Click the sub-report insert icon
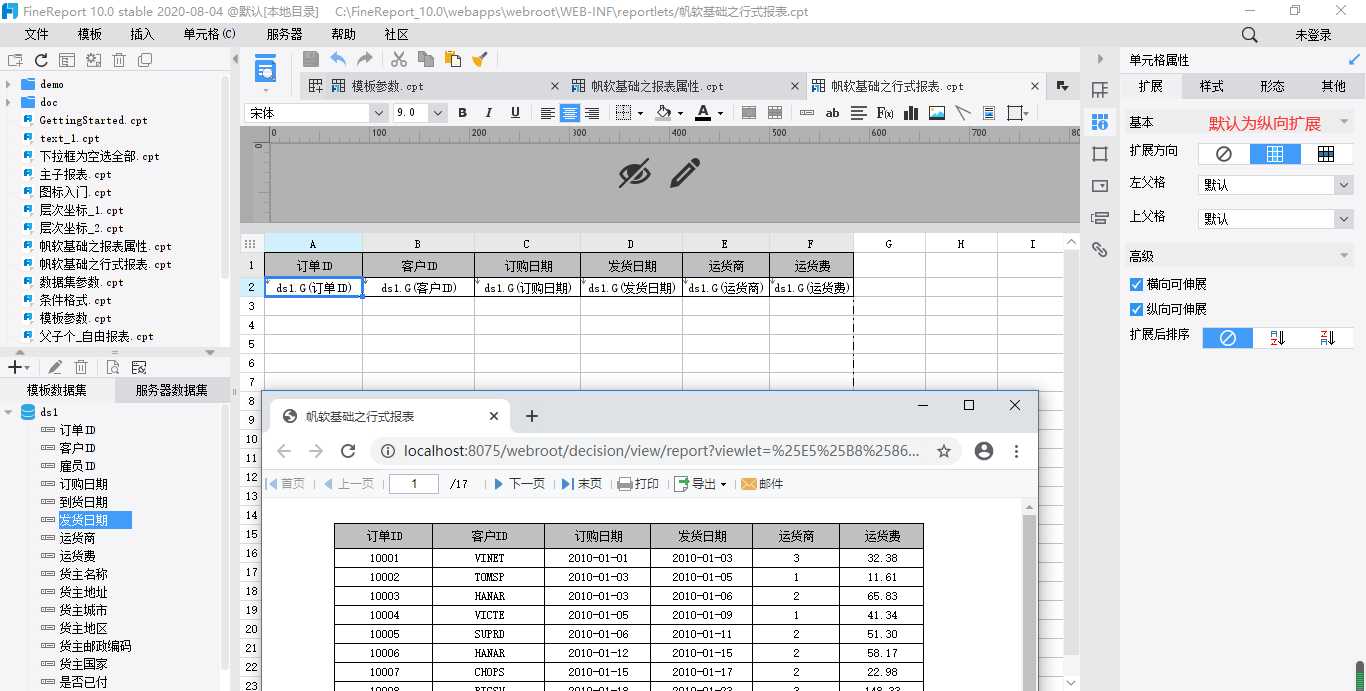The image size is (1366, 691). pyautogui.click(x=989, y=113)
